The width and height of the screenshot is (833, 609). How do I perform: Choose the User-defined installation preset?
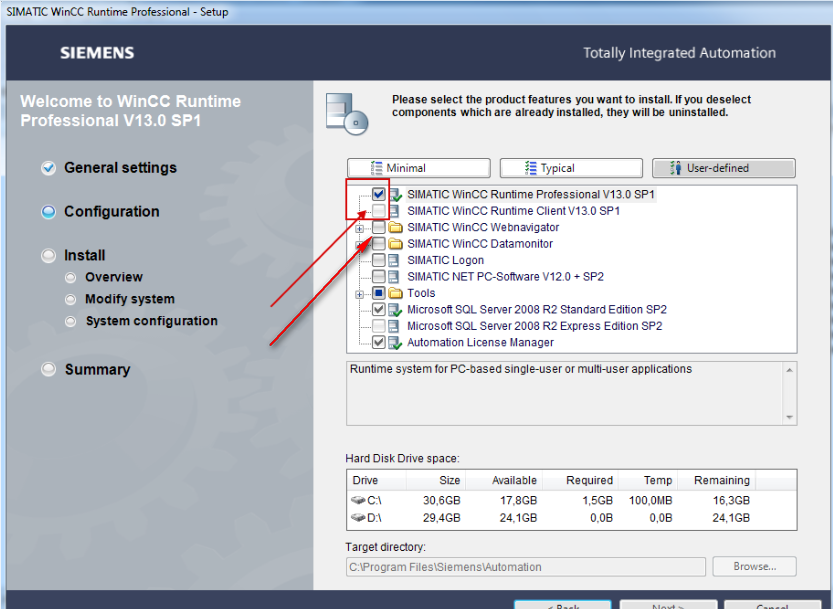(724, 168)
